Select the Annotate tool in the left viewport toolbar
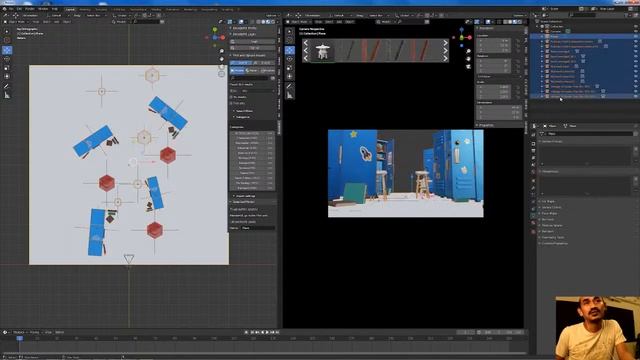Viewport: 640px width, 360px height. coord(7,86)
